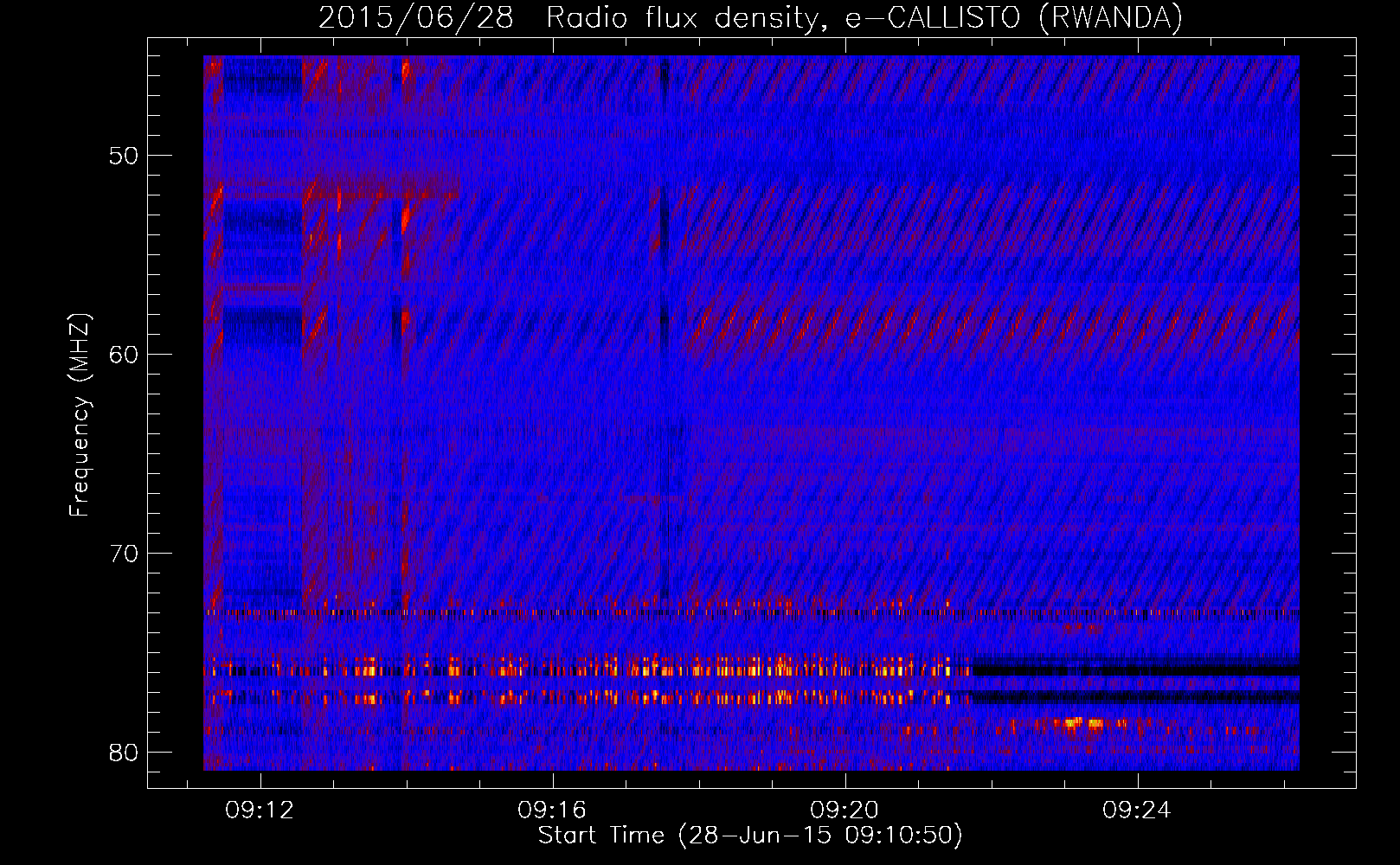Click the 70 MHz frequency tick label
Viewport: 1400px width, 865px height.
[x=125, y=554]
